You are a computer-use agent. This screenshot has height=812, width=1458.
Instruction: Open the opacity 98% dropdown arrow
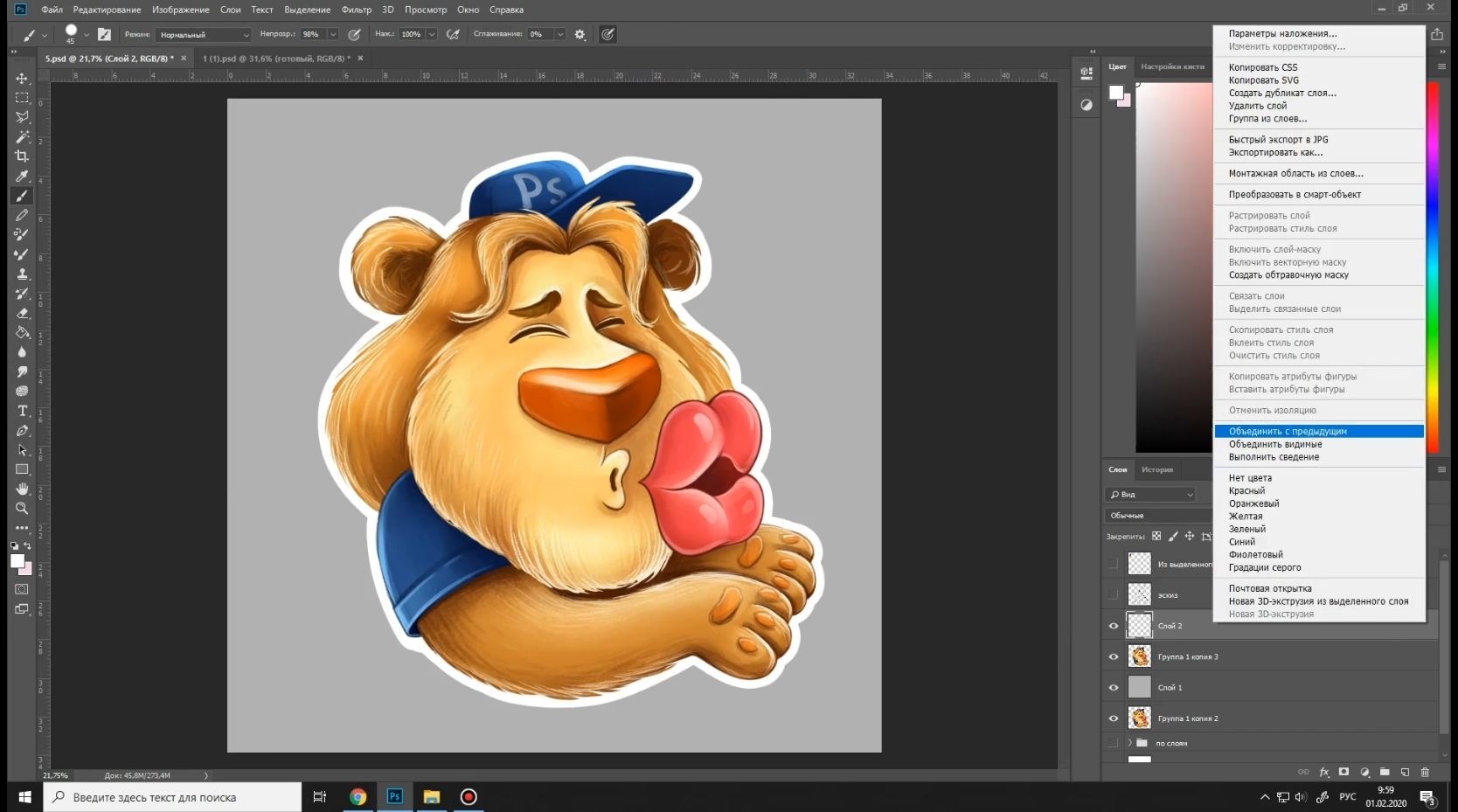click(x=333, y=35)
